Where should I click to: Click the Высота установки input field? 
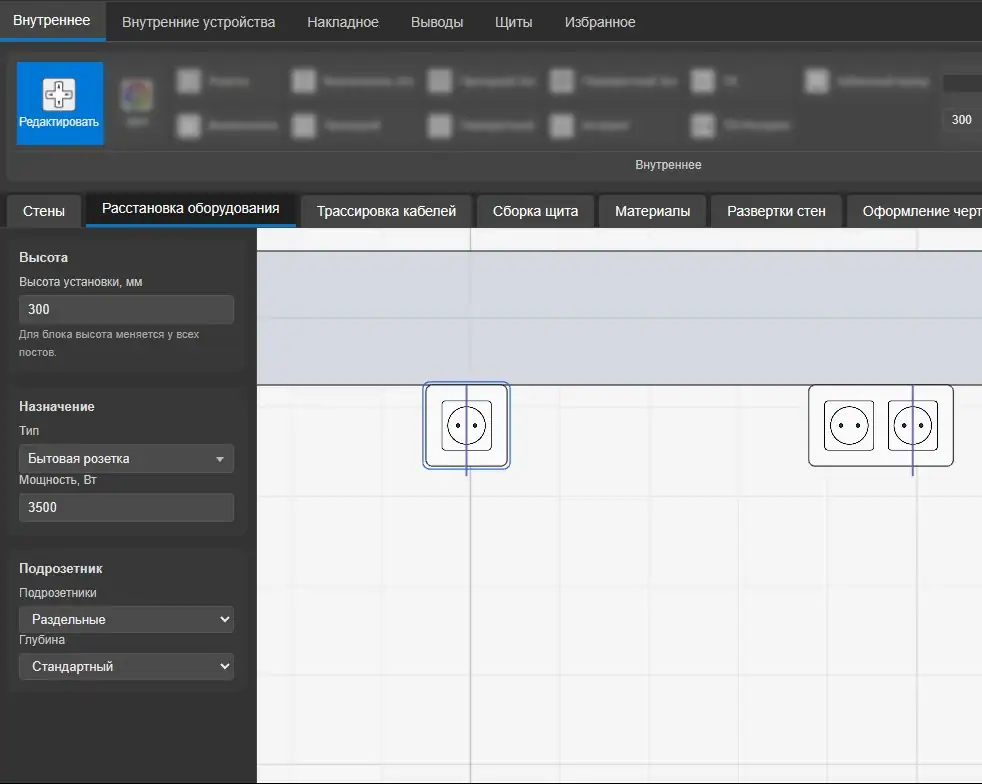(127, 309)
